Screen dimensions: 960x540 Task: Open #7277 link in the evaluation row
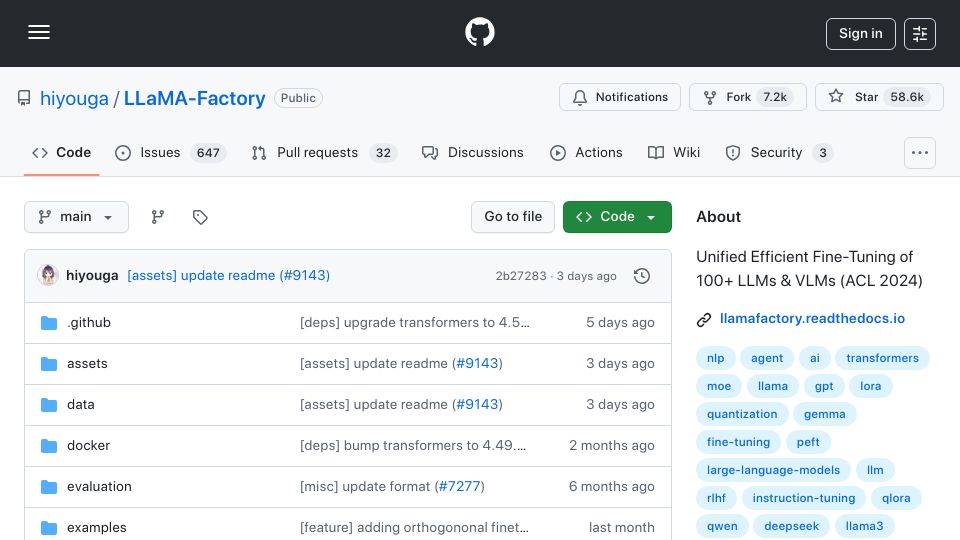[460, 487]
